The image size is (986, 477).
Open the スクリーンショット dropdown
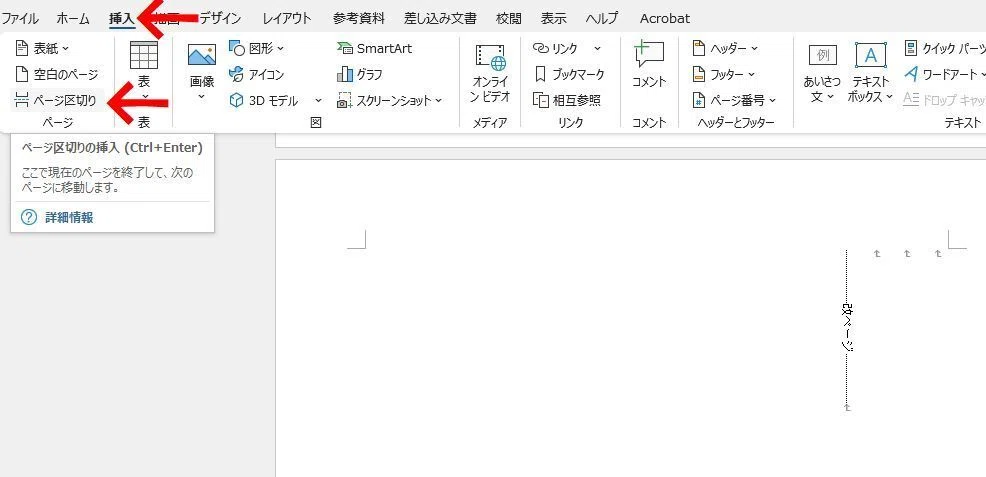(390, 101)
